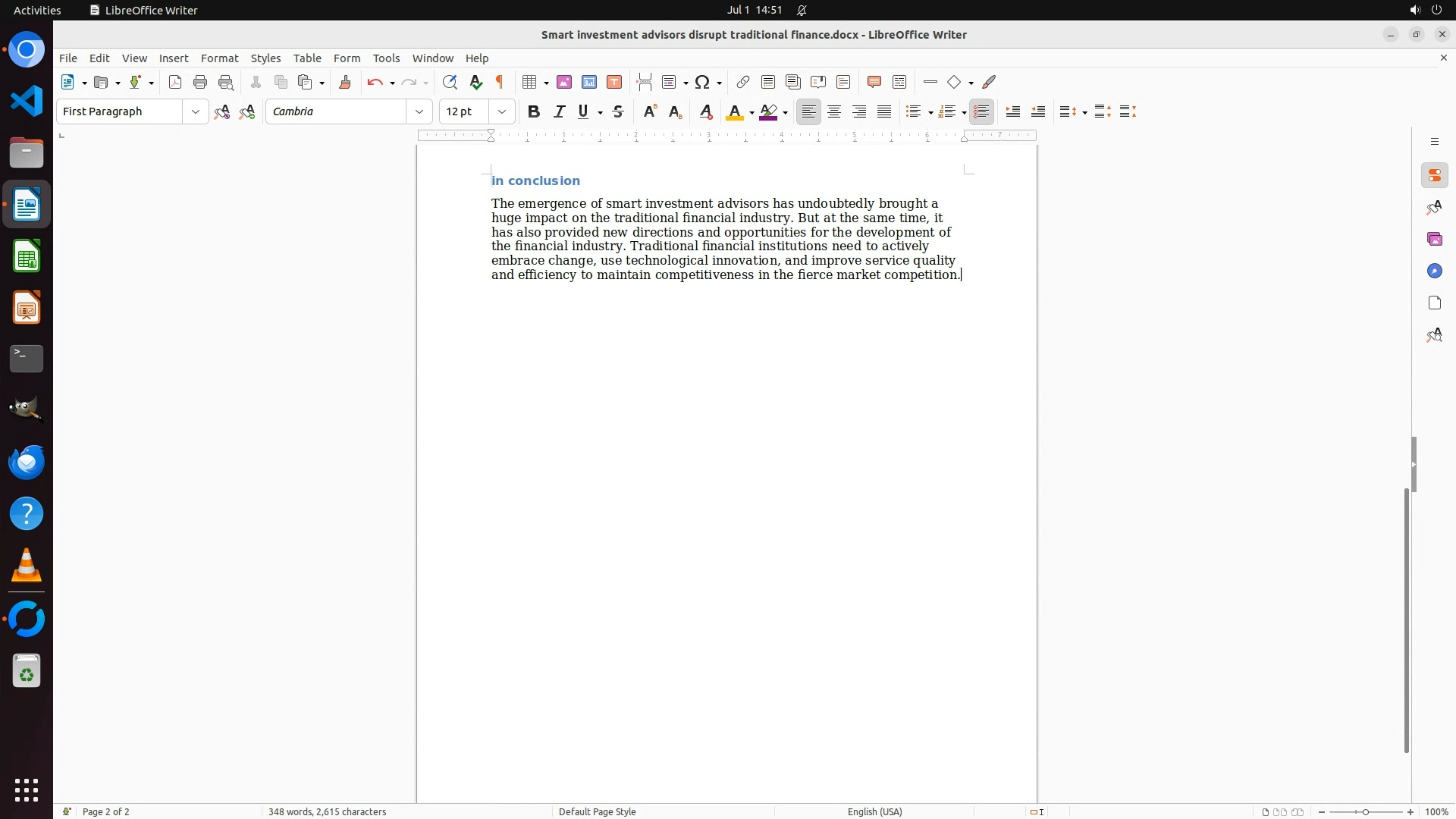Toggle Italic formatting
Image resolution: width=1456 pixels, height=819 pixels.
pos(559,112)
